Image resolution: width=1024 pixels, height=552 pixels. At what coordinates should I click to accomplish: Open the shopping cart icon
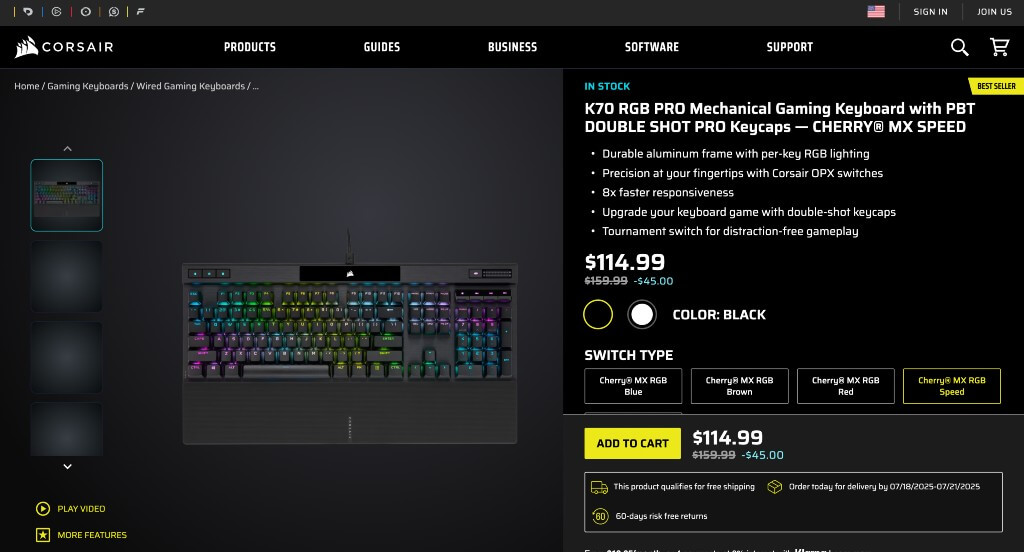point(999,47)
